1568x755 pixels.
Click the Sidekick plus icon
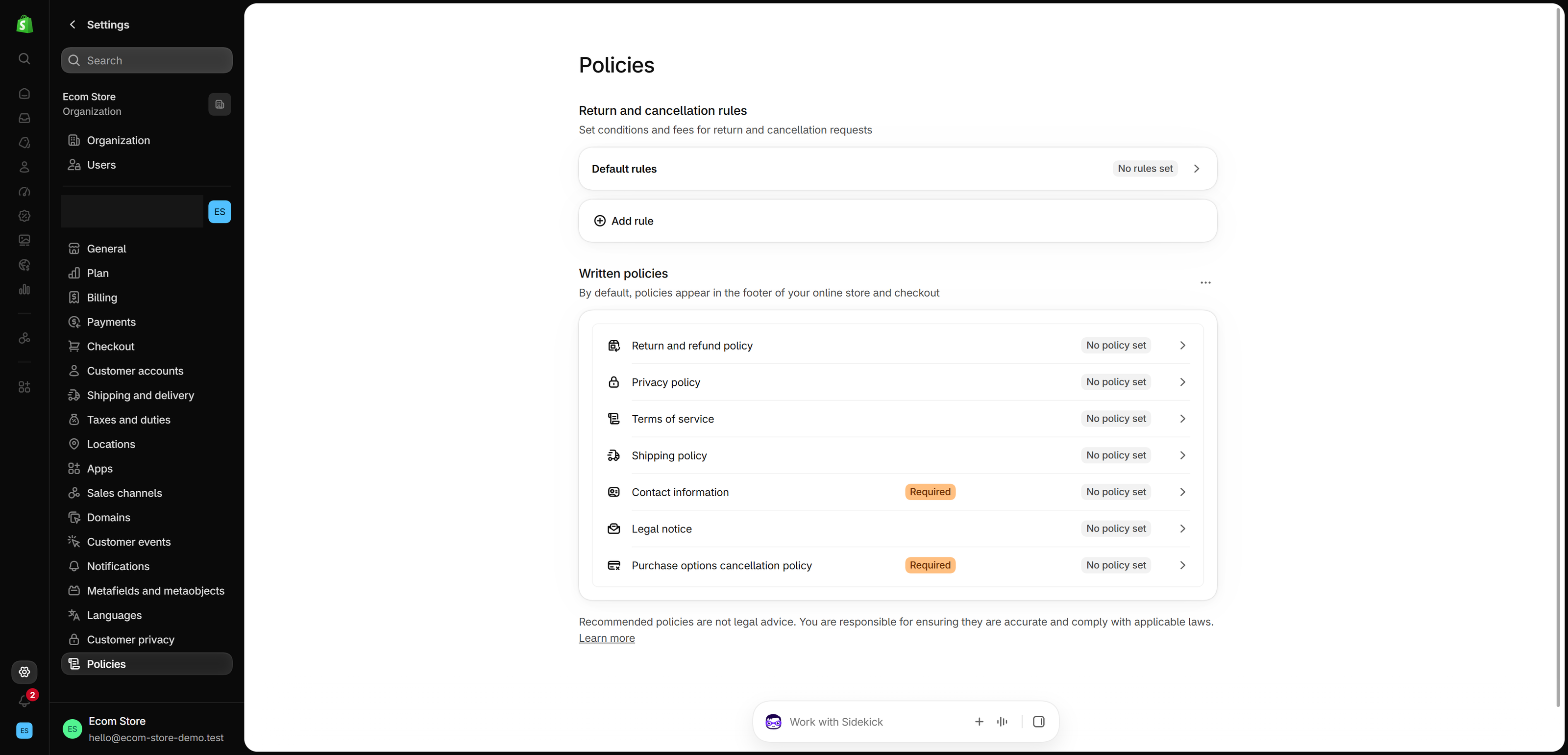(979, 722)
